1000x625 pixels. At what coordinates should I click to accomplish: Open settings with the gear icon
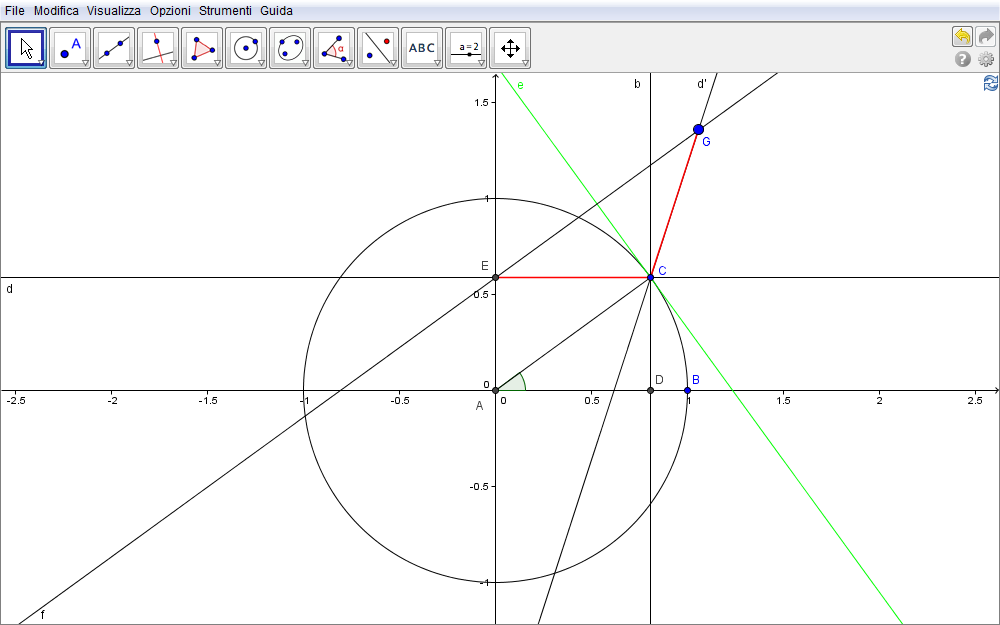986,59
